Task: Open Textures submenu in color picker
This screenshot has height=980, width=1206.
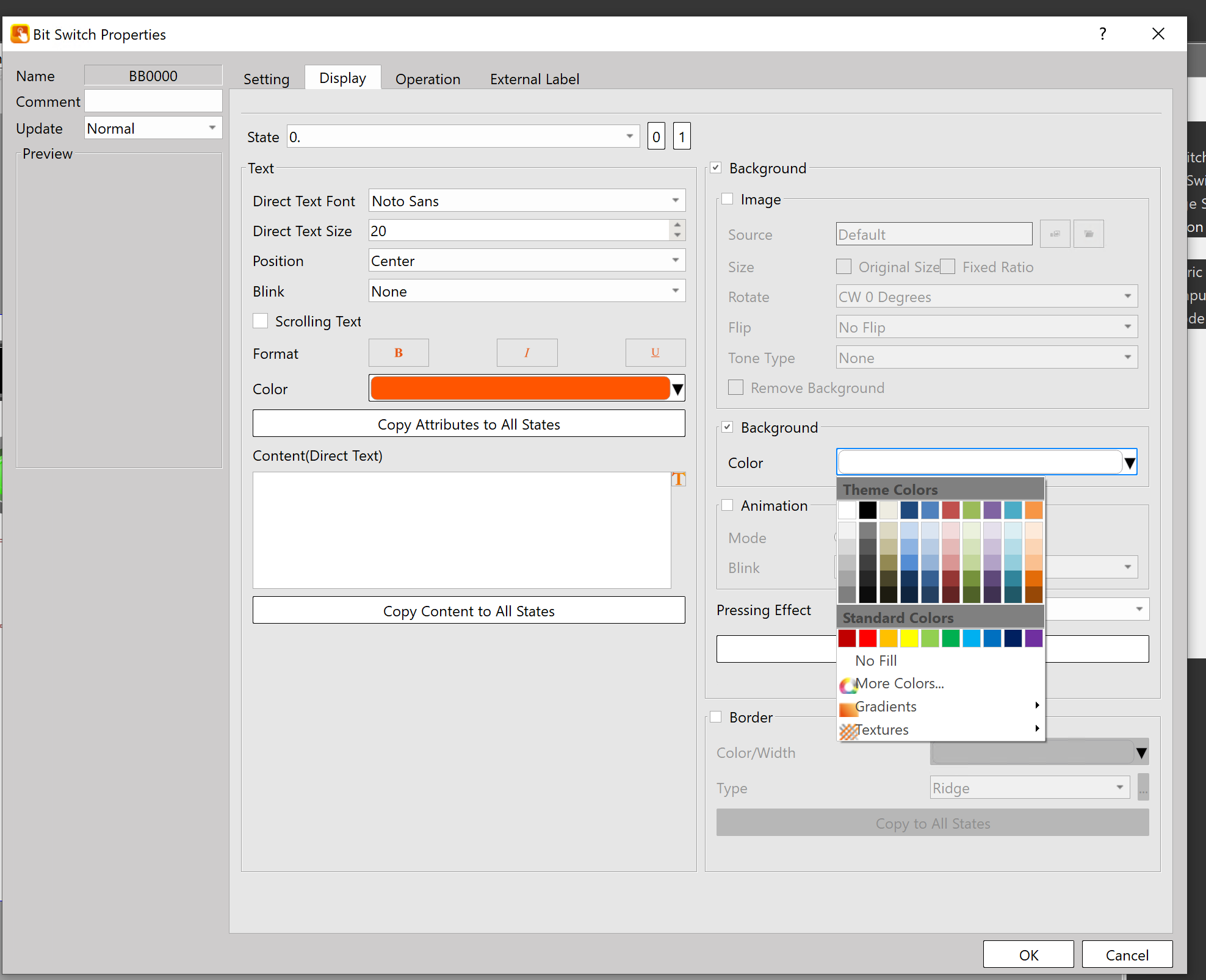Action: pyautogui.click(x=881, y=730)
